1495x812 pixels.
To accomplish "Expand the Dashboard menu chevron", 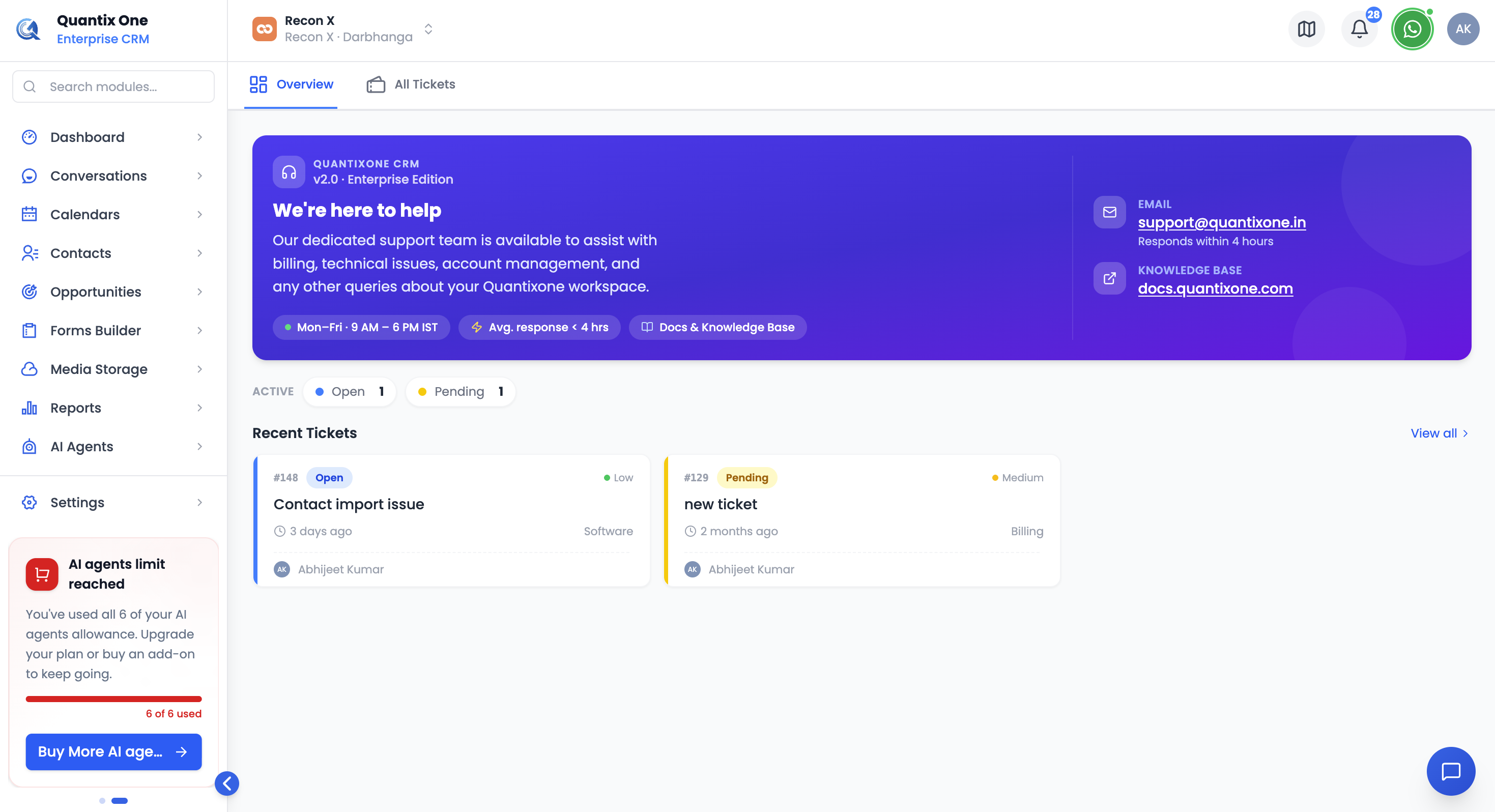I will pos(199,137).
